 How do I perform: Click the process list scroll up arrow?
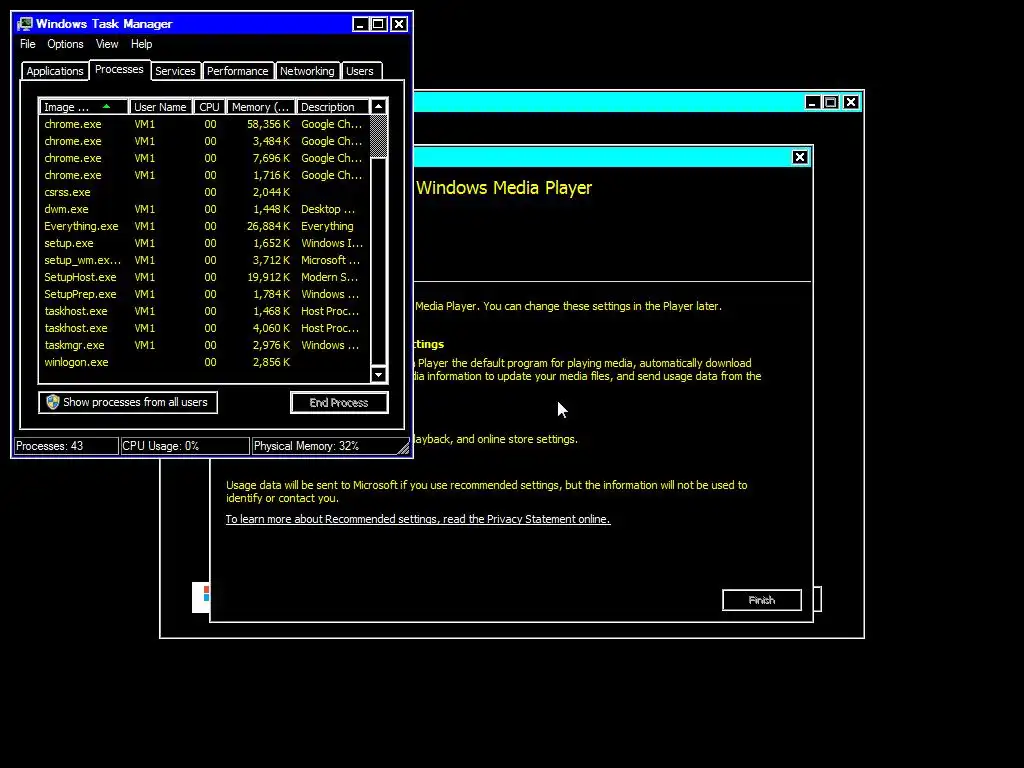pyautogui.click(x=379, y=106)
